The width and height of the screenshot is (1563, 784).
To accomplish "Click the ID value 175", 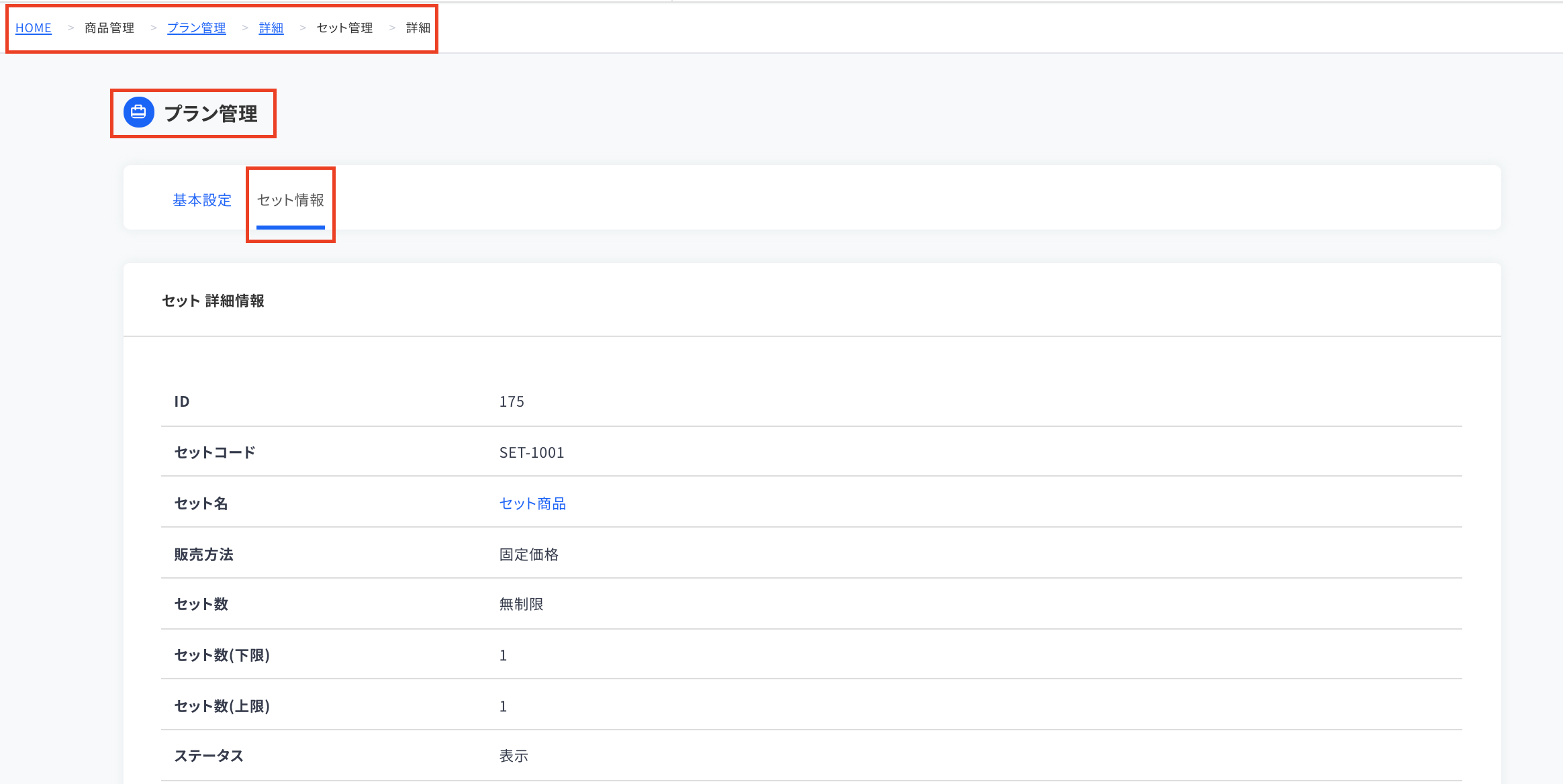I will tap(512, 401).
